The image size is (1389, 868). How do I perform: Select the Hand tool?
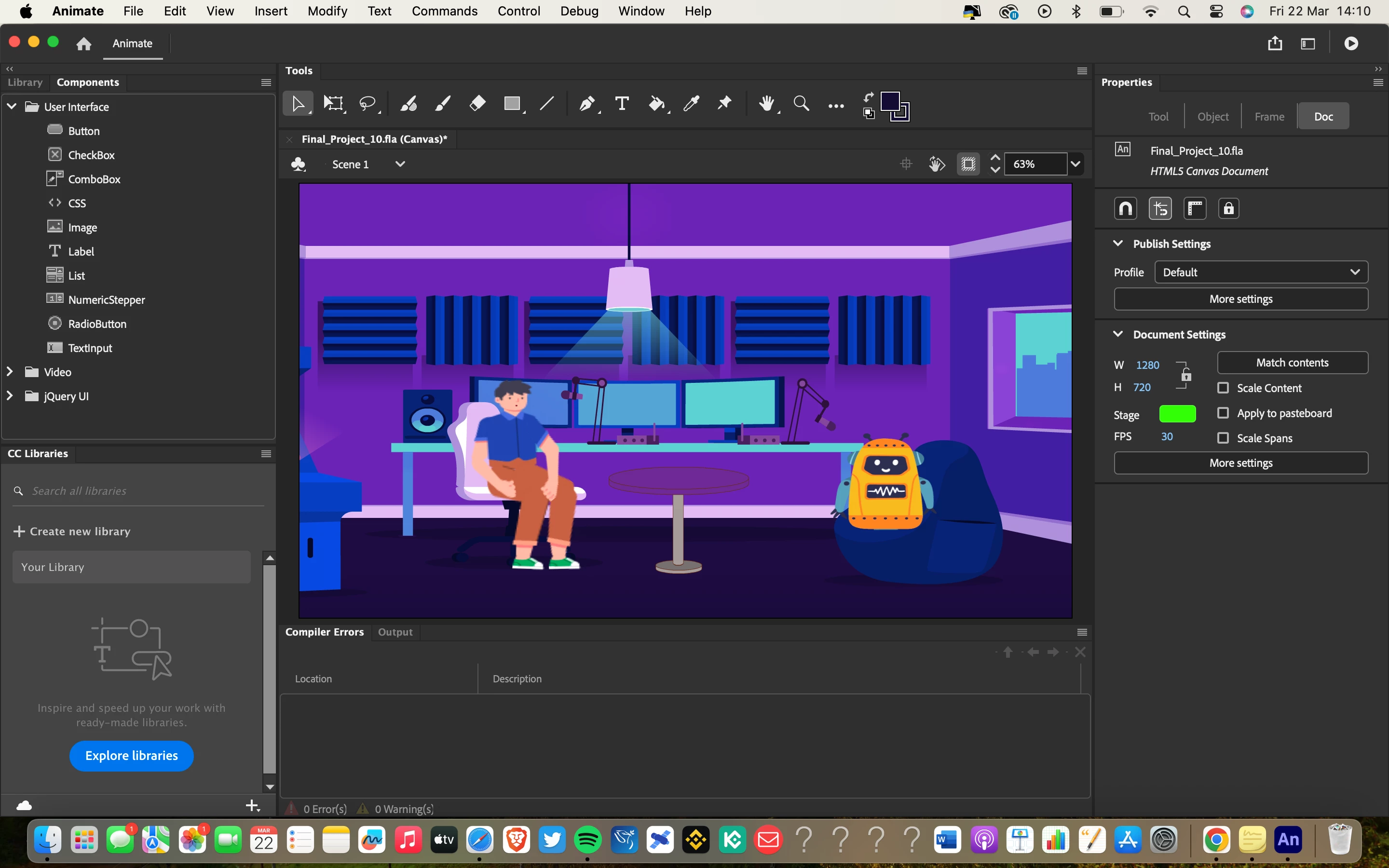(766, 104)
